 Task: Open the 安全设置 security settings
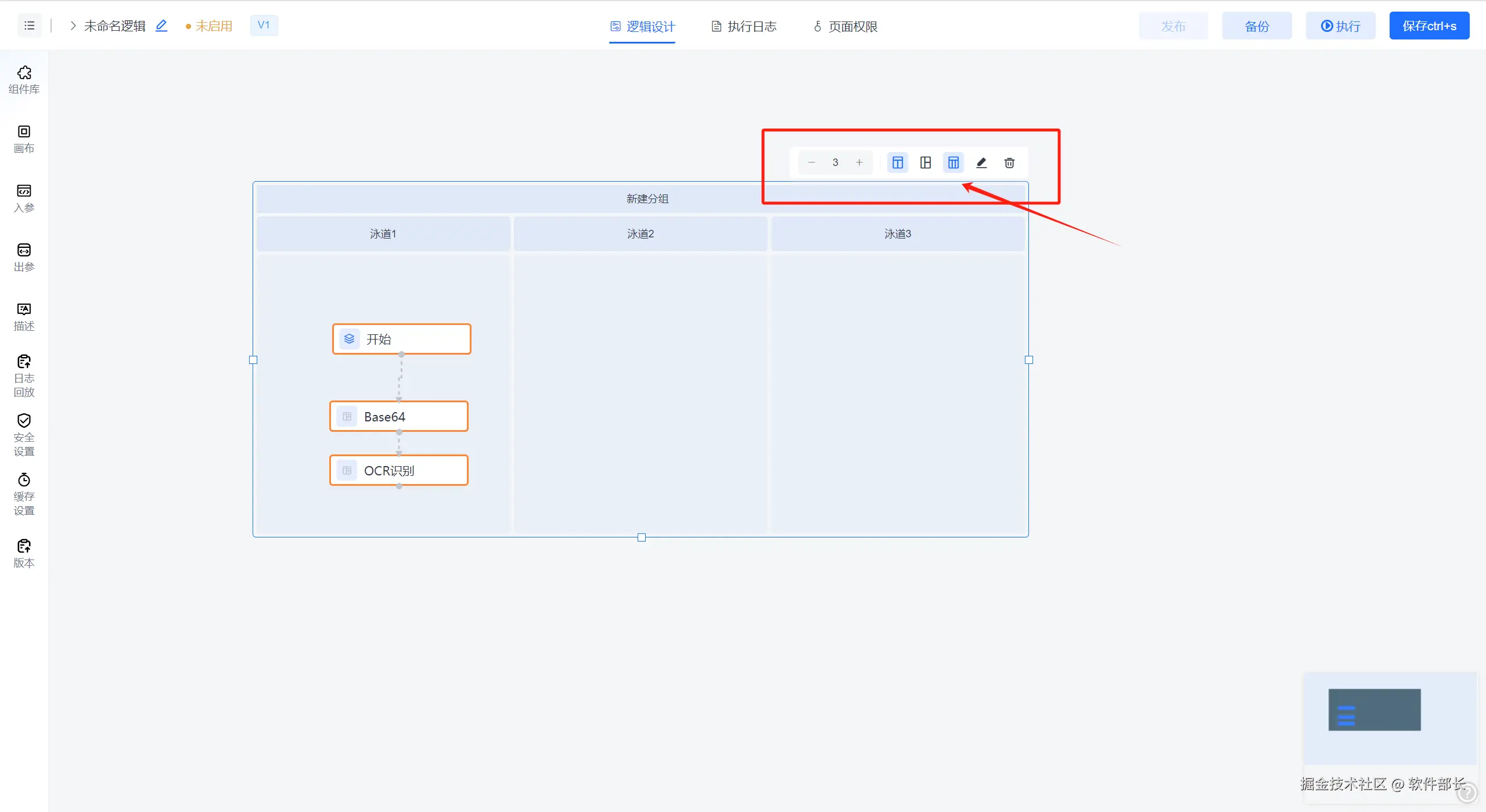coord(24,435)
